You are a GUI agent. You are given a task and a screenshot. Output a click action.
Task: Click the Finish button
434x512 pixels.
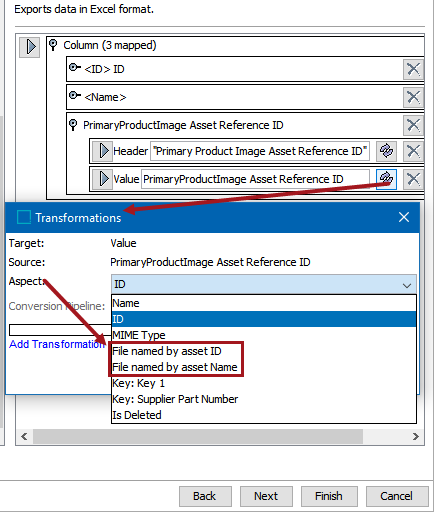point(329,496)
